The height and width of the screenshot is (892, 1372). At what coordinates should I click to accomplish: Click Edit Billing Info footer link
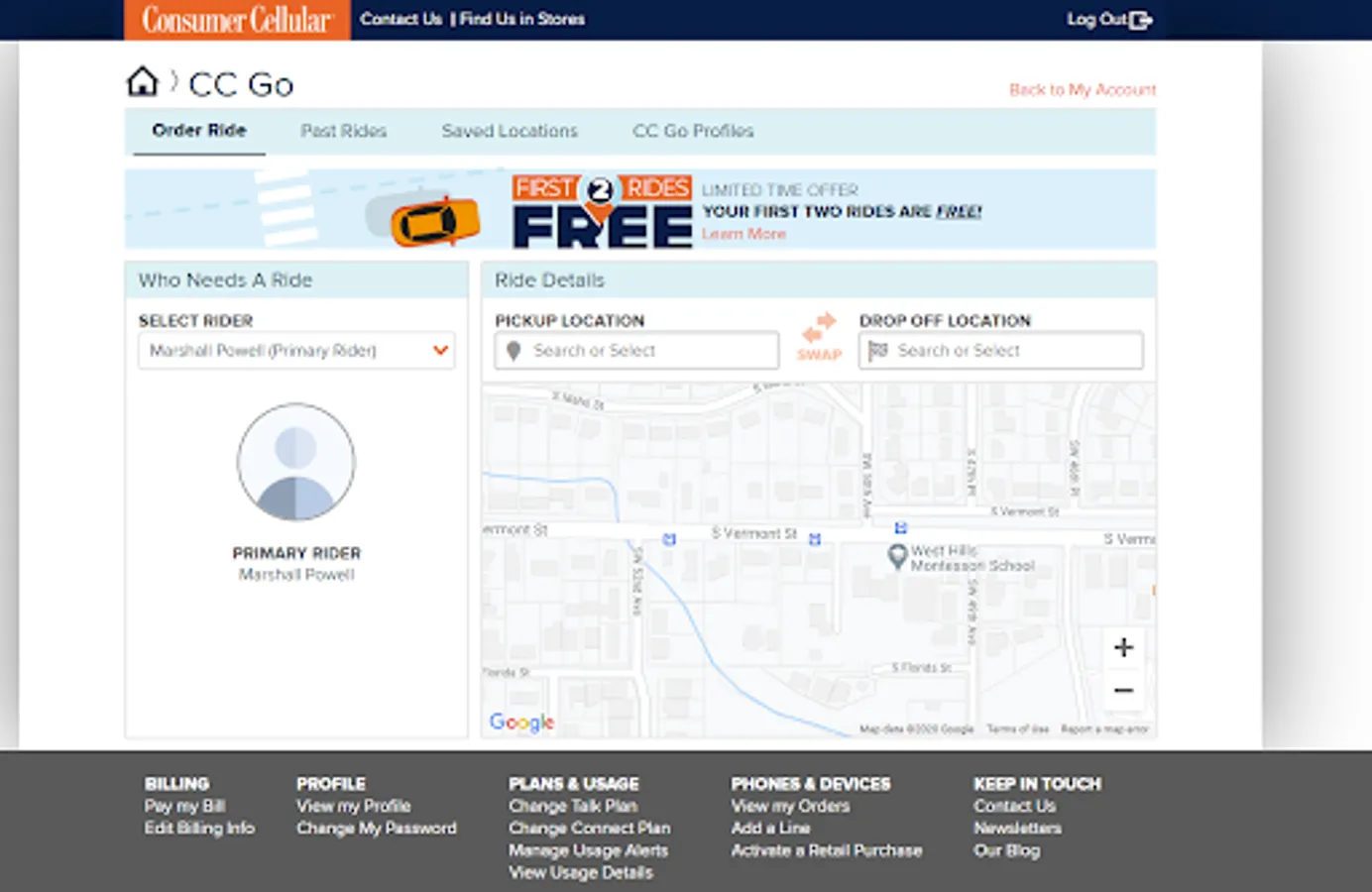[x=199, y=828]
